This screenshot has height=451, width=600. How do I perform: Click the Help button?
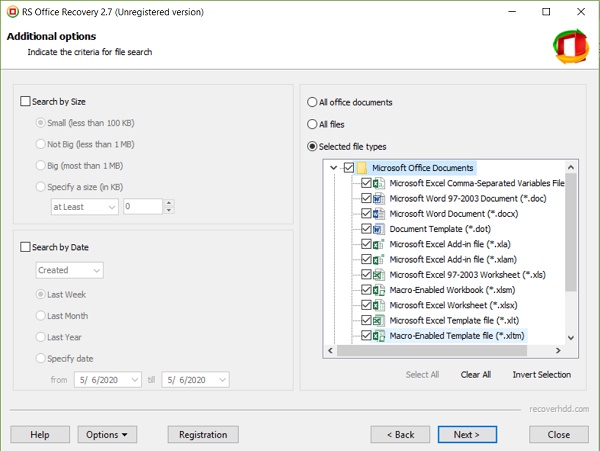[x=40, y=435]
